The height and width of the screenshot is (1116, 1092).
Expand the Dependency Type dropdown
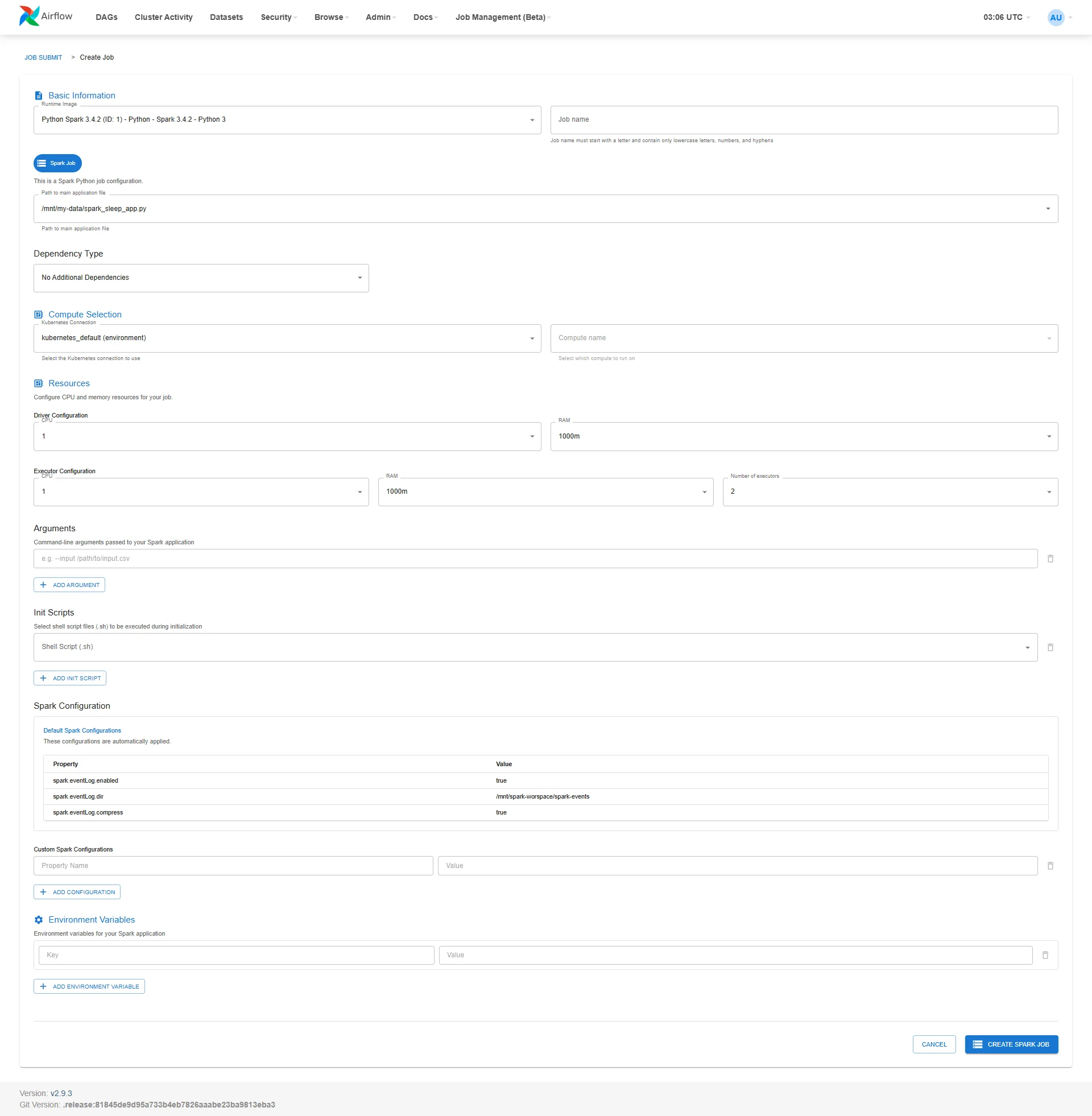tap(201, 278)
